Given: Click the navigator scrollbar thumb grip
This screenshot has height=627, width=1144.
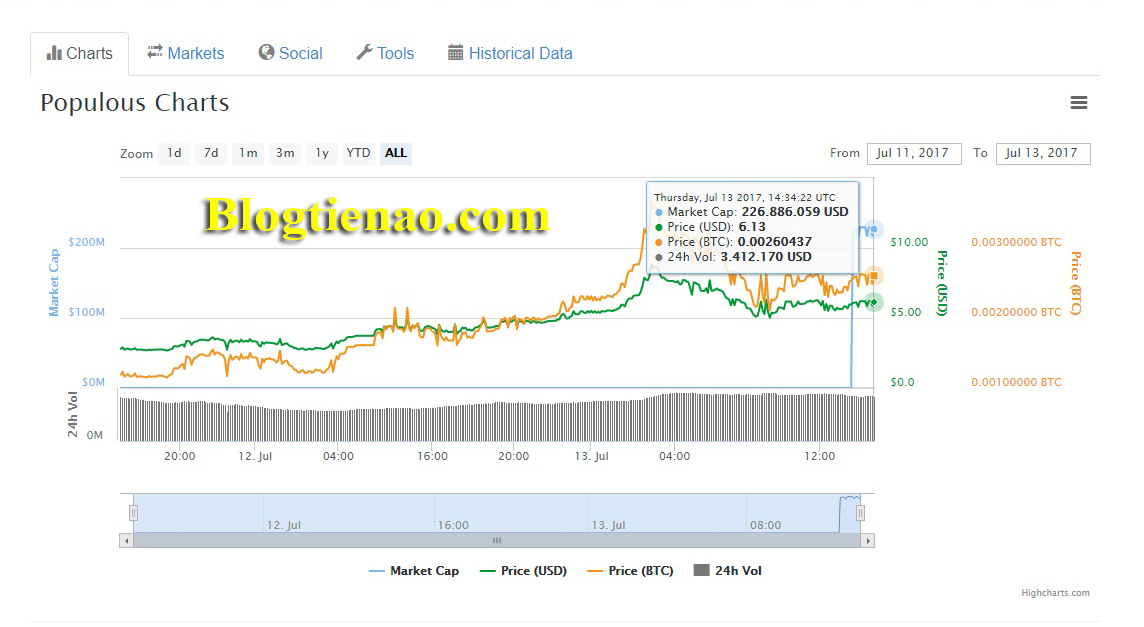Looking at the screenshot, I should 497,541.
